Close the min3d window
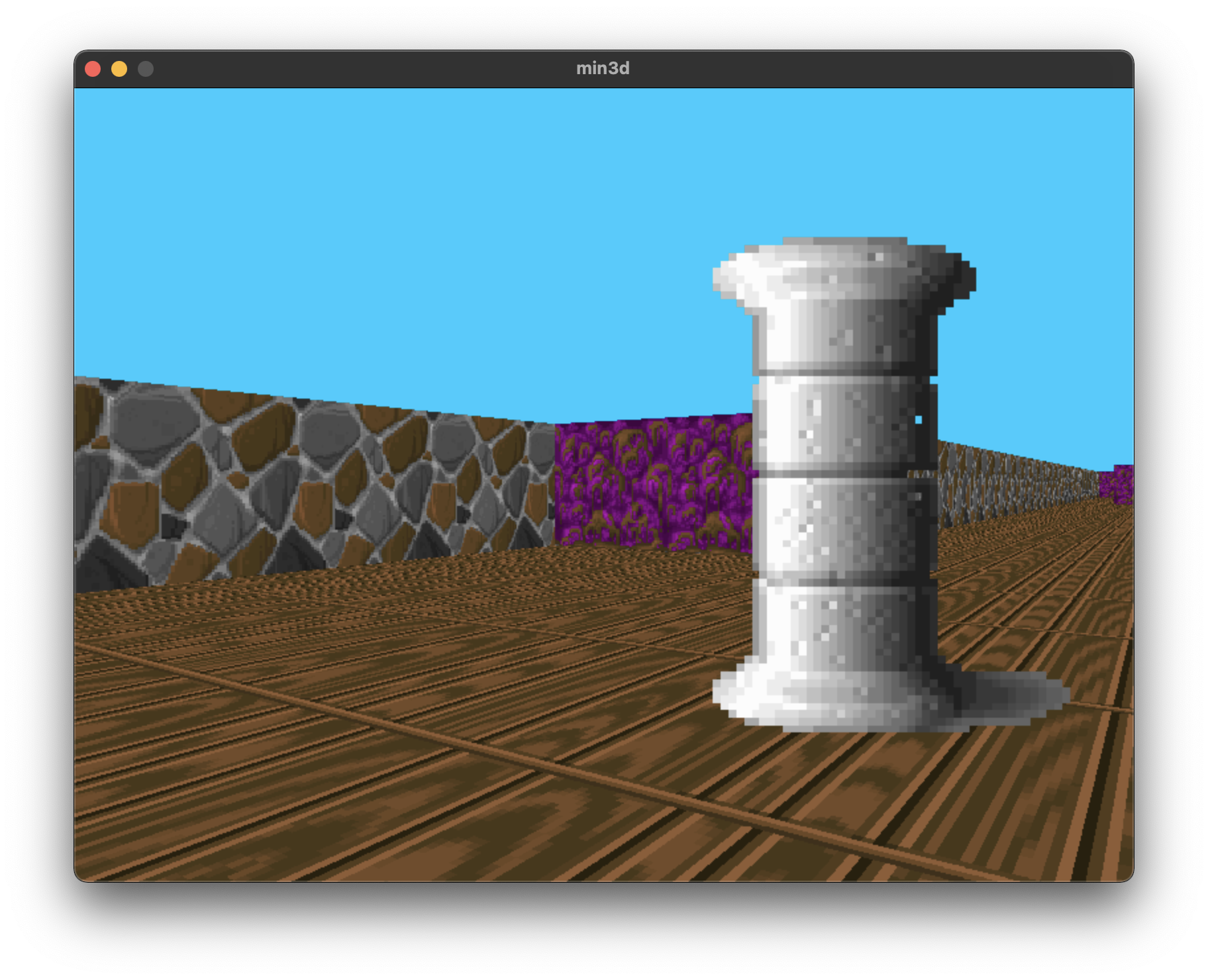This screenshot has width=1208, height=980. click(93, 69)
